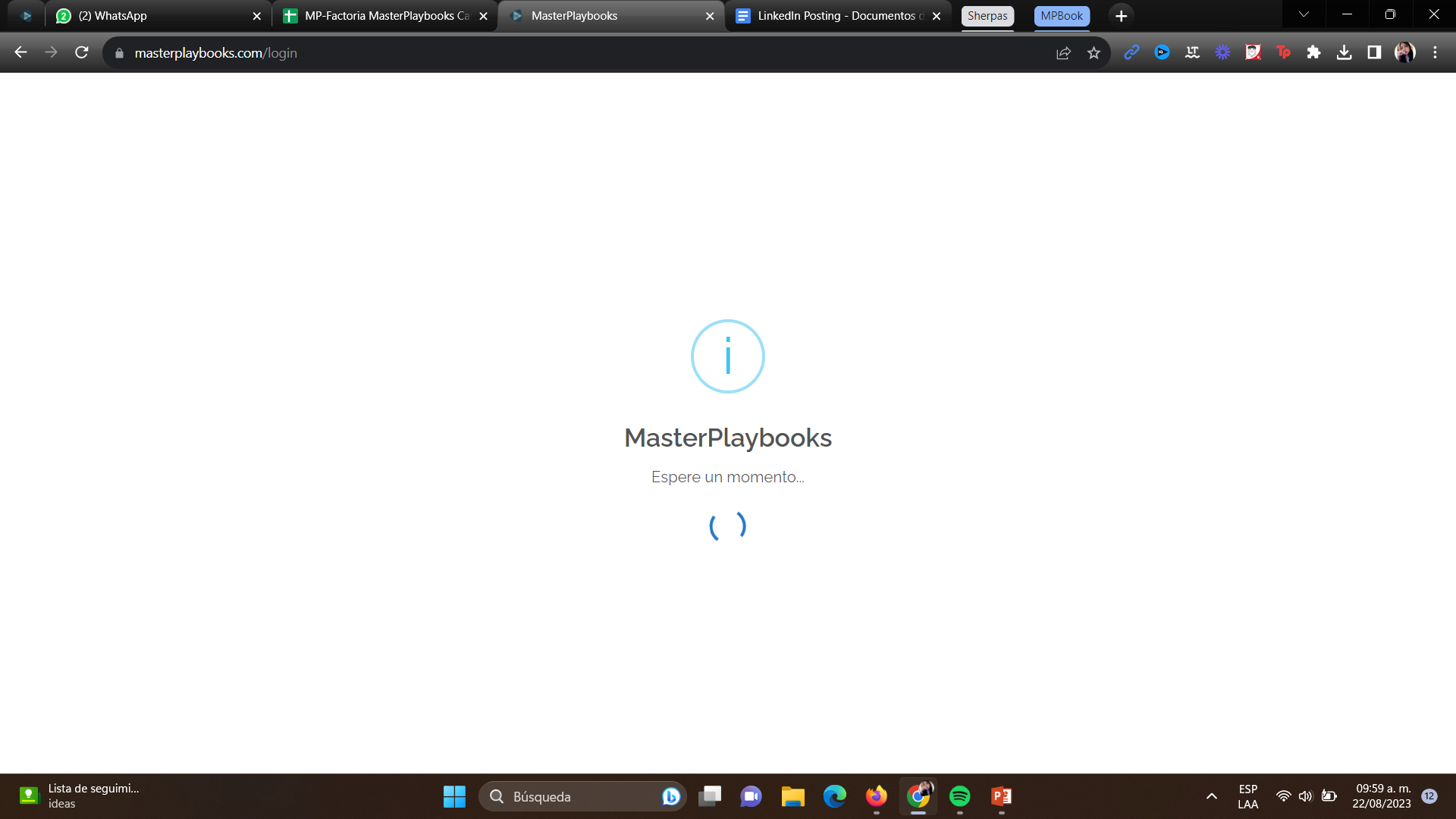Switch to Chrome in the taskbar
This screenshot has width=1456, height=819.
point(918,796)
